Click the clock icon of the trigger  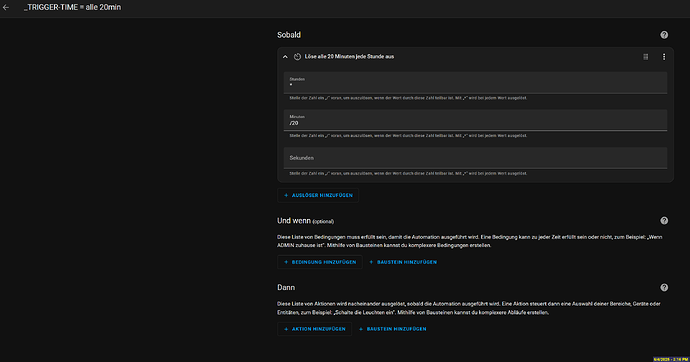tap(297, 57)
